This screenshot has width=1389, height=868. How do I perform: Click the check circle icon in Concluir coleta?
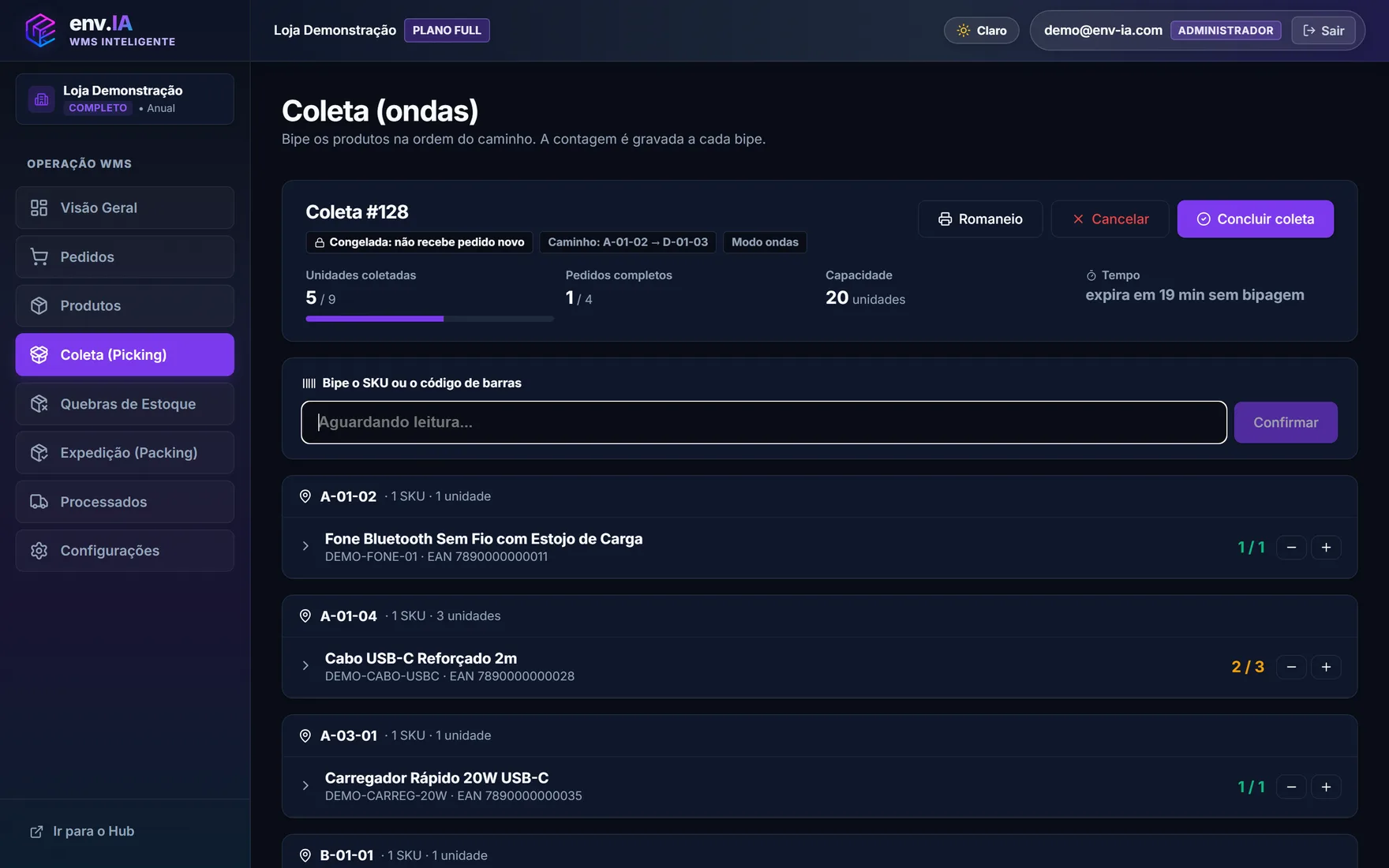tap(1204, 219)
